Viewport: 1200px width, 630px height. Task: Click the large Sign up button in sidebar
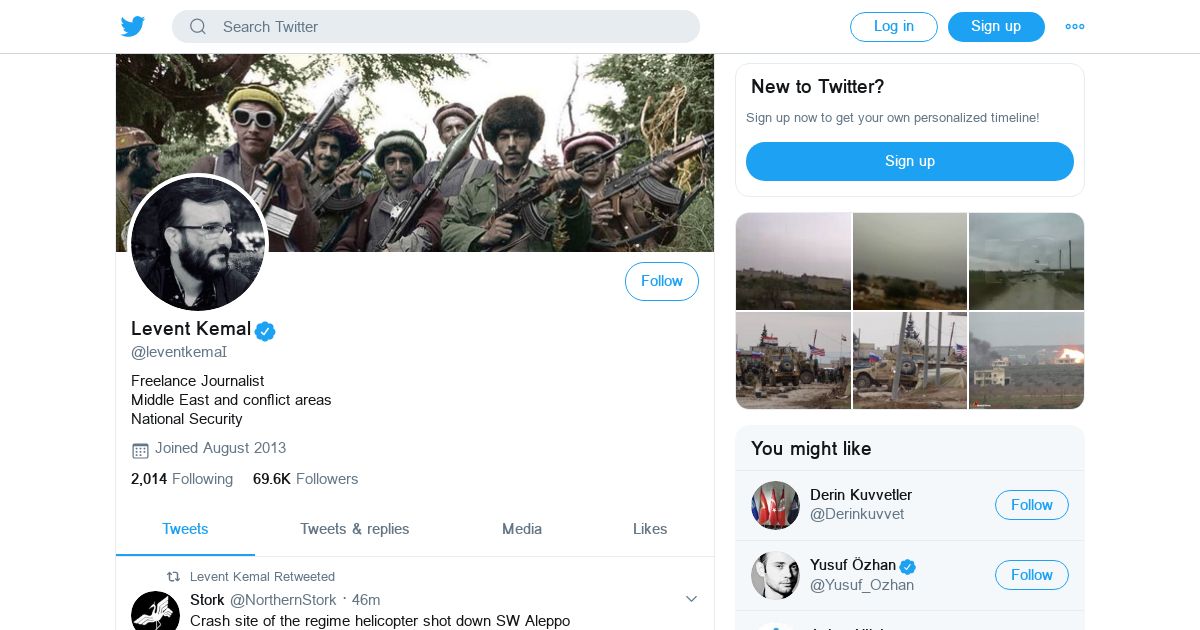(x=909, y=161)
